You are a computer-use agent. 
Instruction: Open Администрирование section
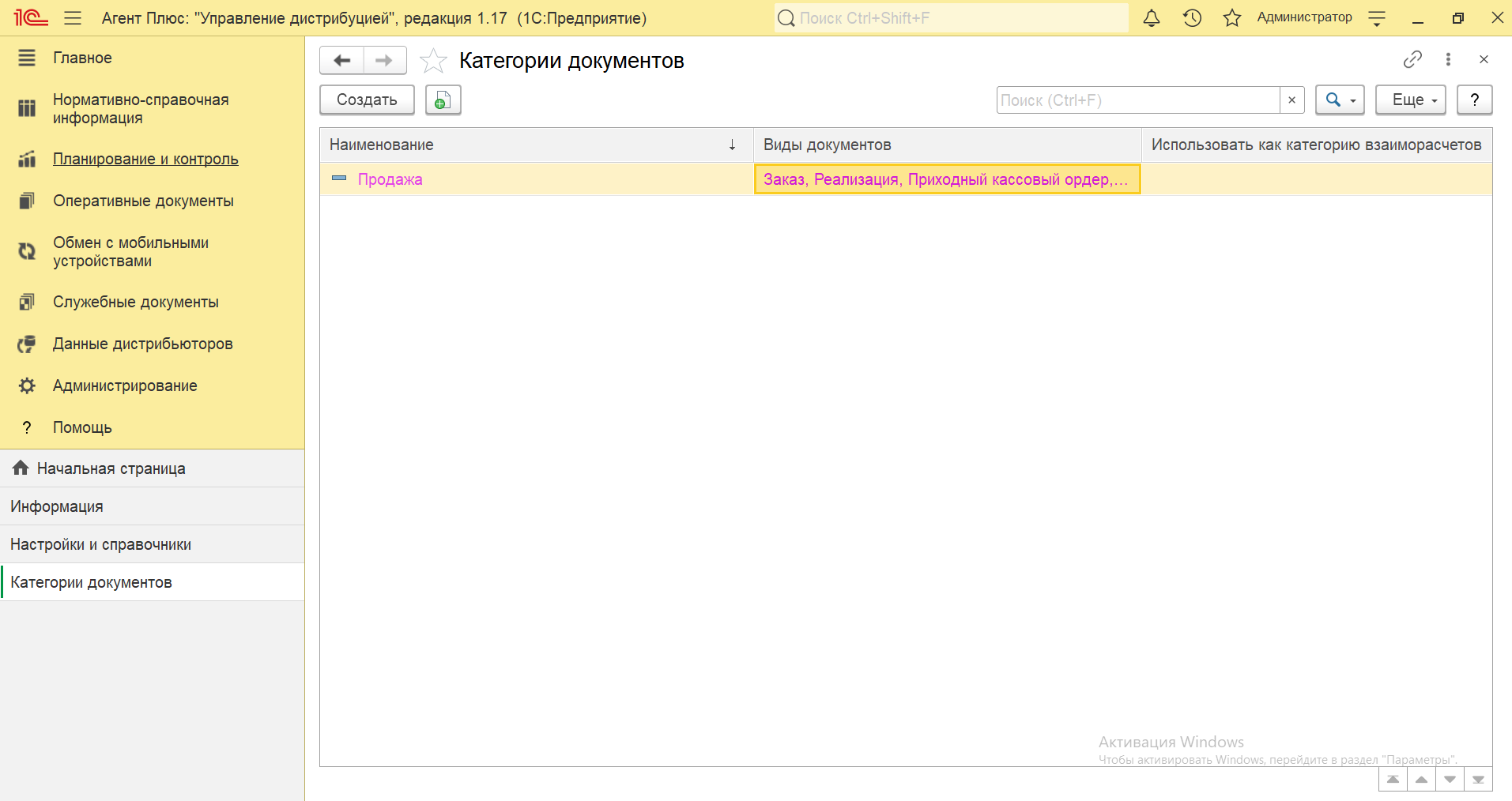[x=125, y=385]
